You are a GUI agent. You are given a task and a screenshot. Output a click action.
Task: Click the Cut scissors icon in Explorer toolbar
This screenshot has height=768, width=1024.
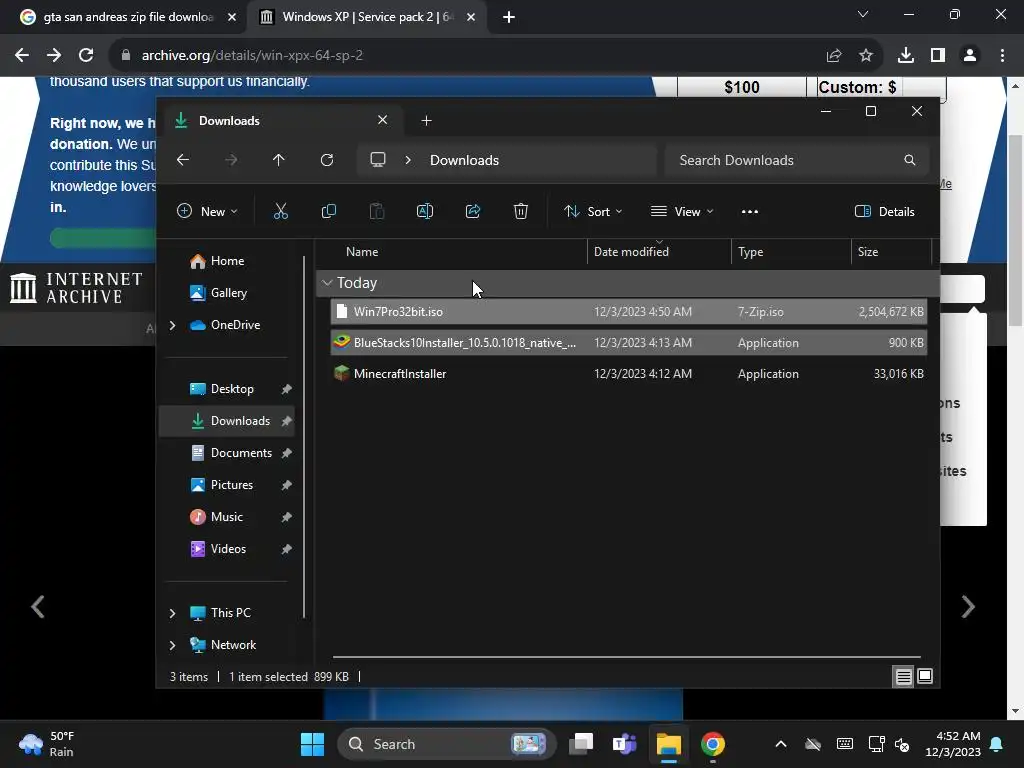(280, 211)
